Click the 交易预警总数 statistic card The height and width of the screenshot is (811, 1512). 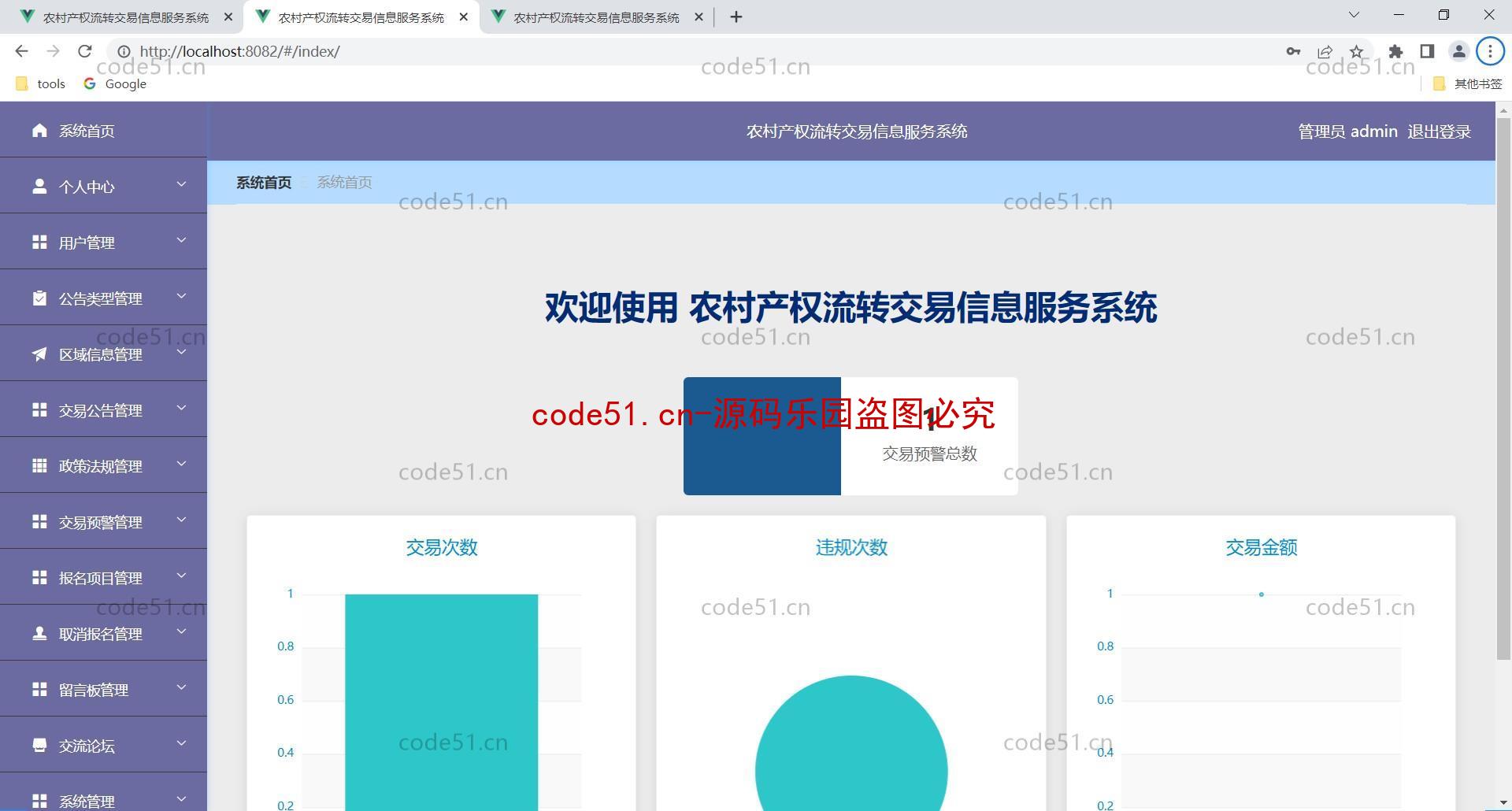850,436
